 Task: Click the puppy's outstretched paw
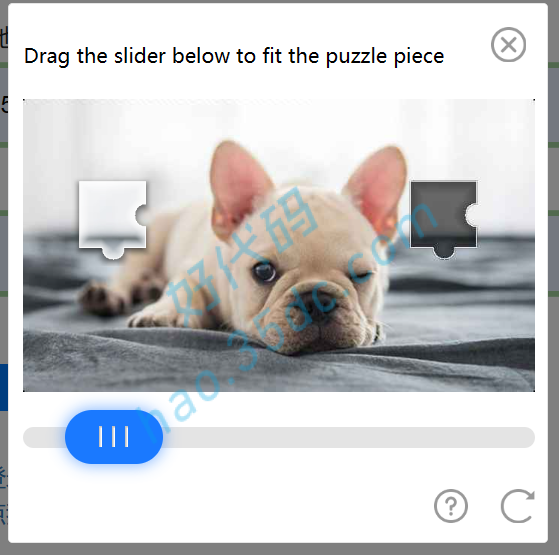tap(103, 298)
